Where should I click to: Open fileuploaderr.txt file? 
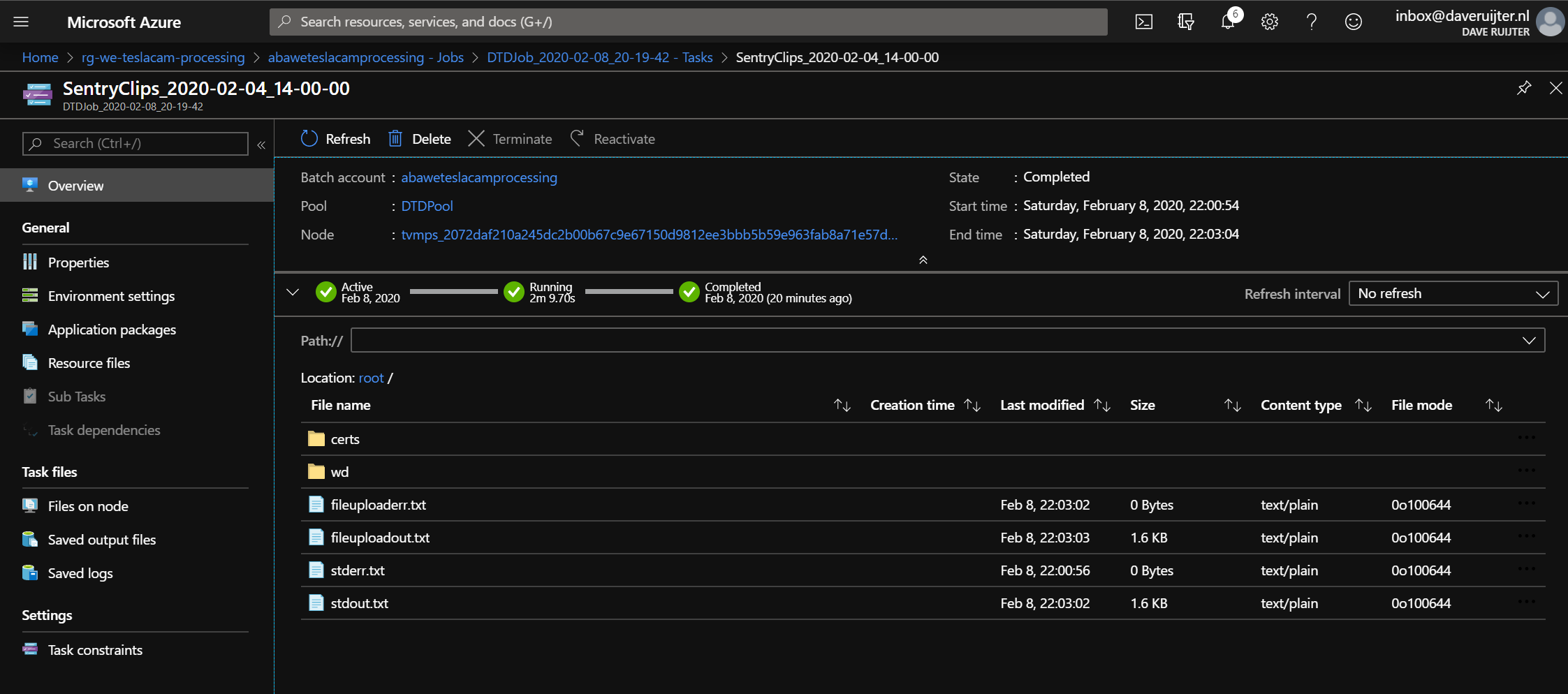tap(379, 505)
